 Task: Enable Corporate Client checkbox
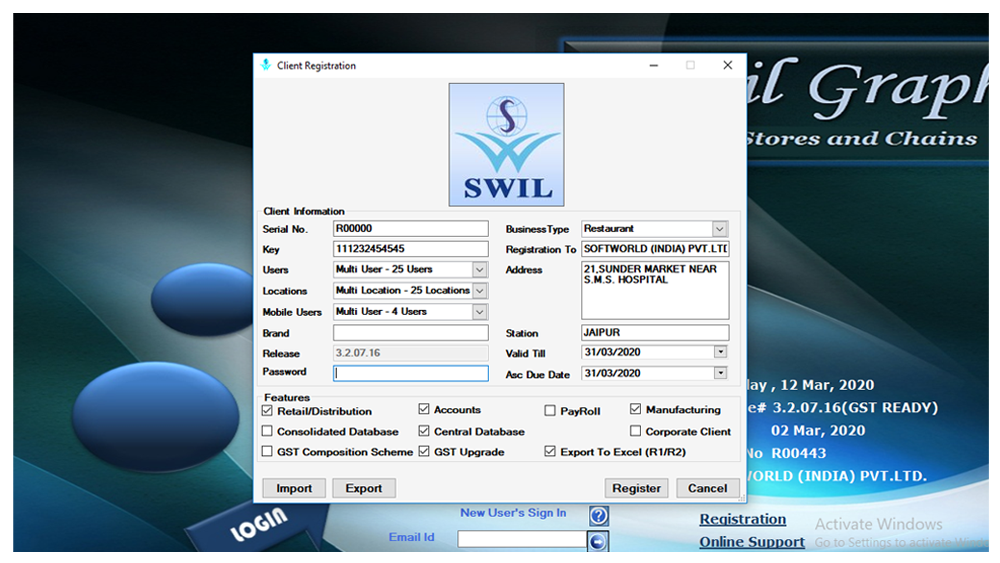(636, 431)
